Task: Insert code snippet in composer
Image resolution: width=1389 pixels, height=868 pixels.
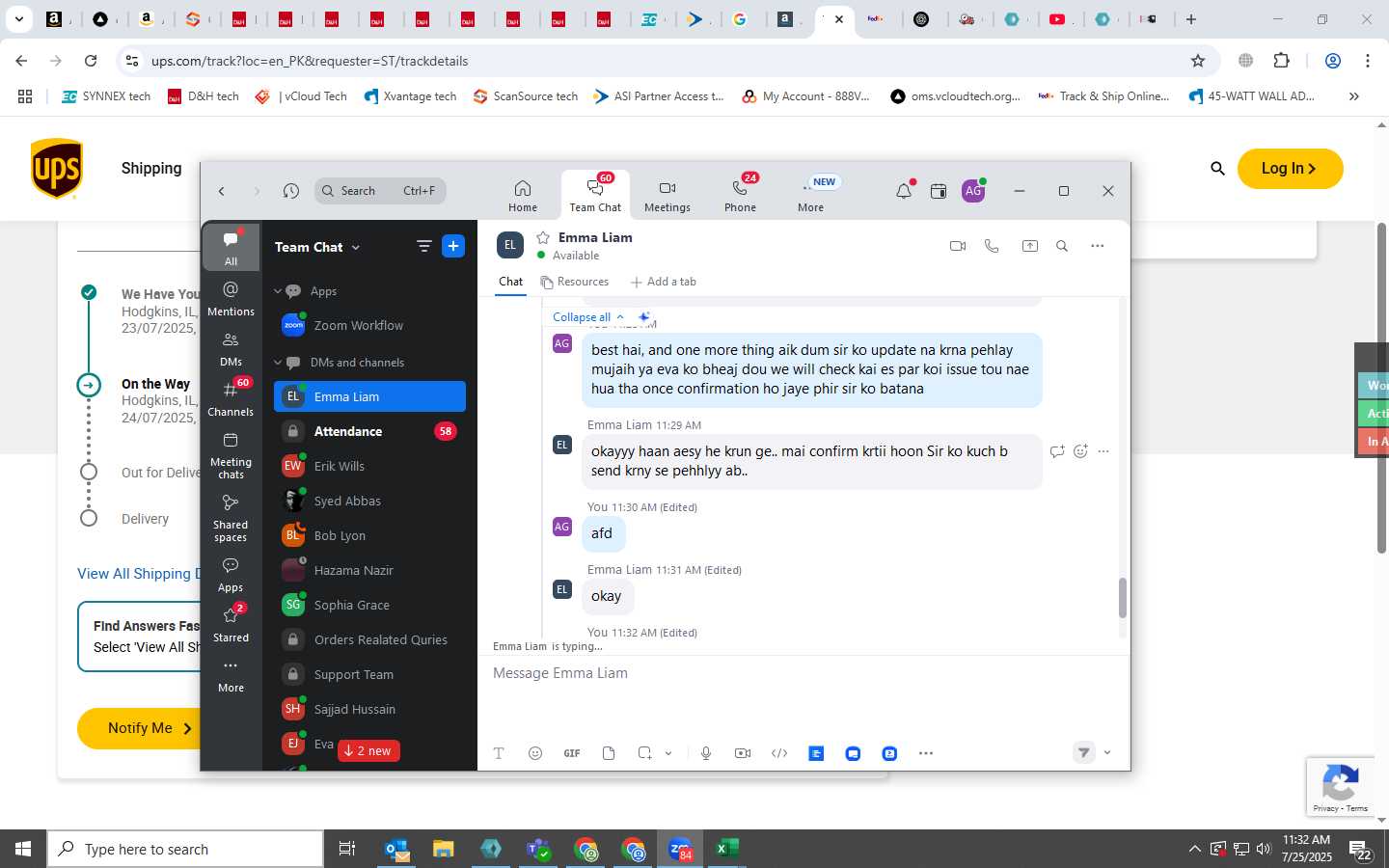Action: point(779,753)
